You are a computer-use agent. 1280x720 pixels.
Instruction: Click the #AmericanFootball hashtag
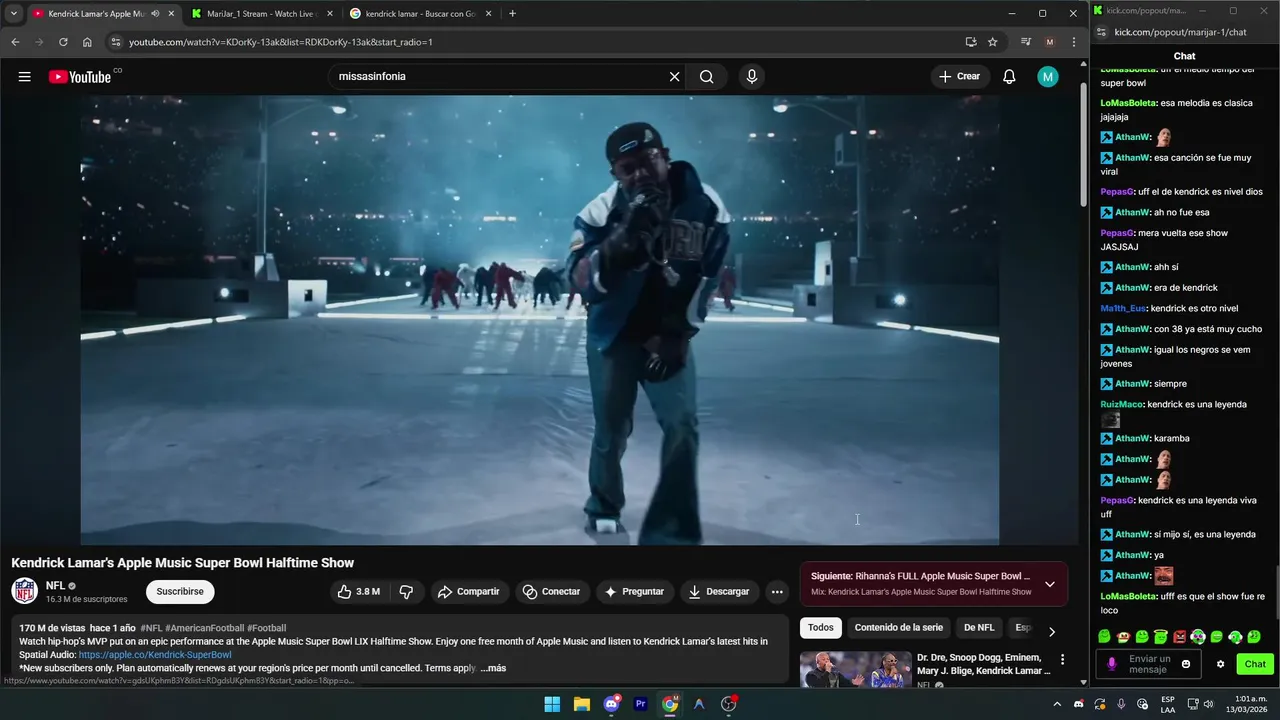[203, 628]
